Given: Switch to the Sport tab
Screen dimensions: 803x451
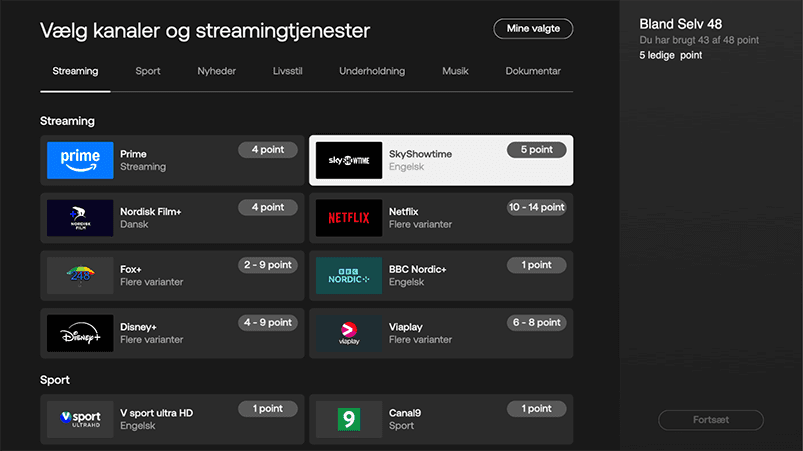Looking at the screenshot, I should [x=148, y=71].
